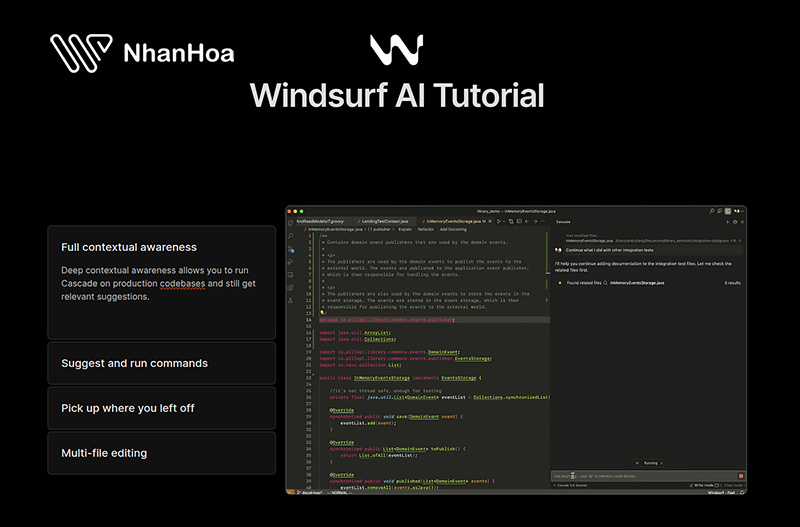
Task: Click the InMemoryEventsStorage.java breadcrumb
Action: tap(335, 230)
